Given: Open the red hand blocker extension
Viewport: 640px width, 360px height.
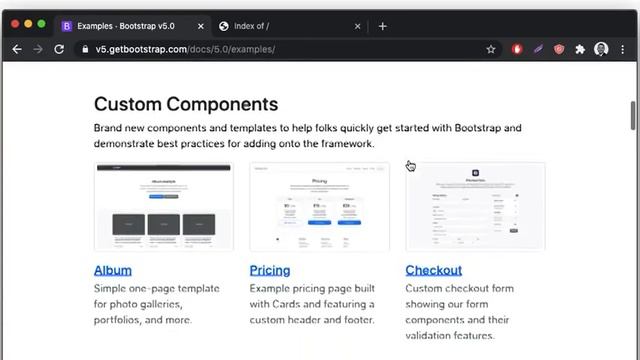Looking at the screenshot, I should (517, 49).
